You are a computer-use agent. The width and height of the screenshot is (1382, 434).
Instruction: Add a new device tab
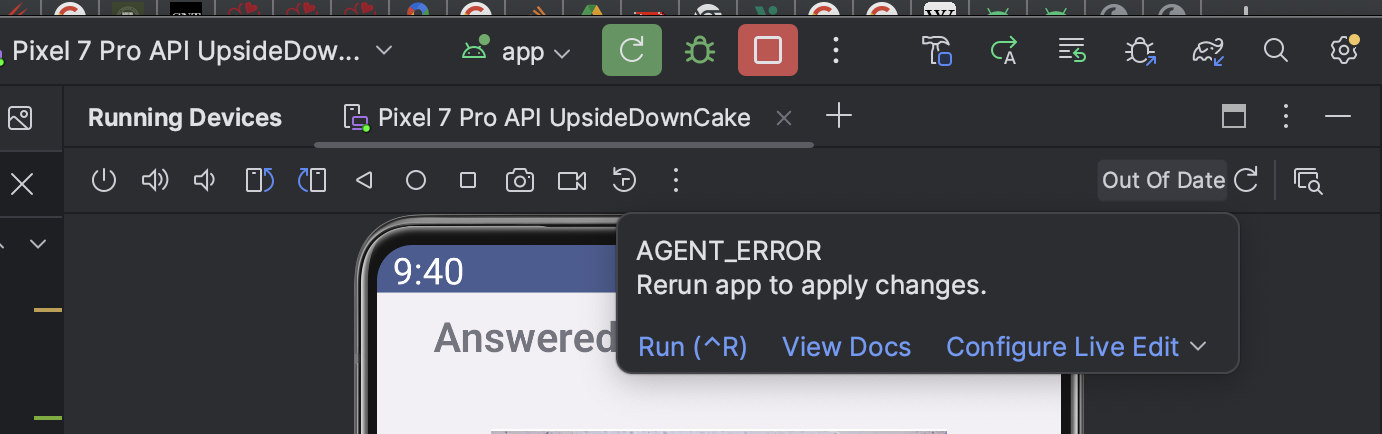(839, 117)
